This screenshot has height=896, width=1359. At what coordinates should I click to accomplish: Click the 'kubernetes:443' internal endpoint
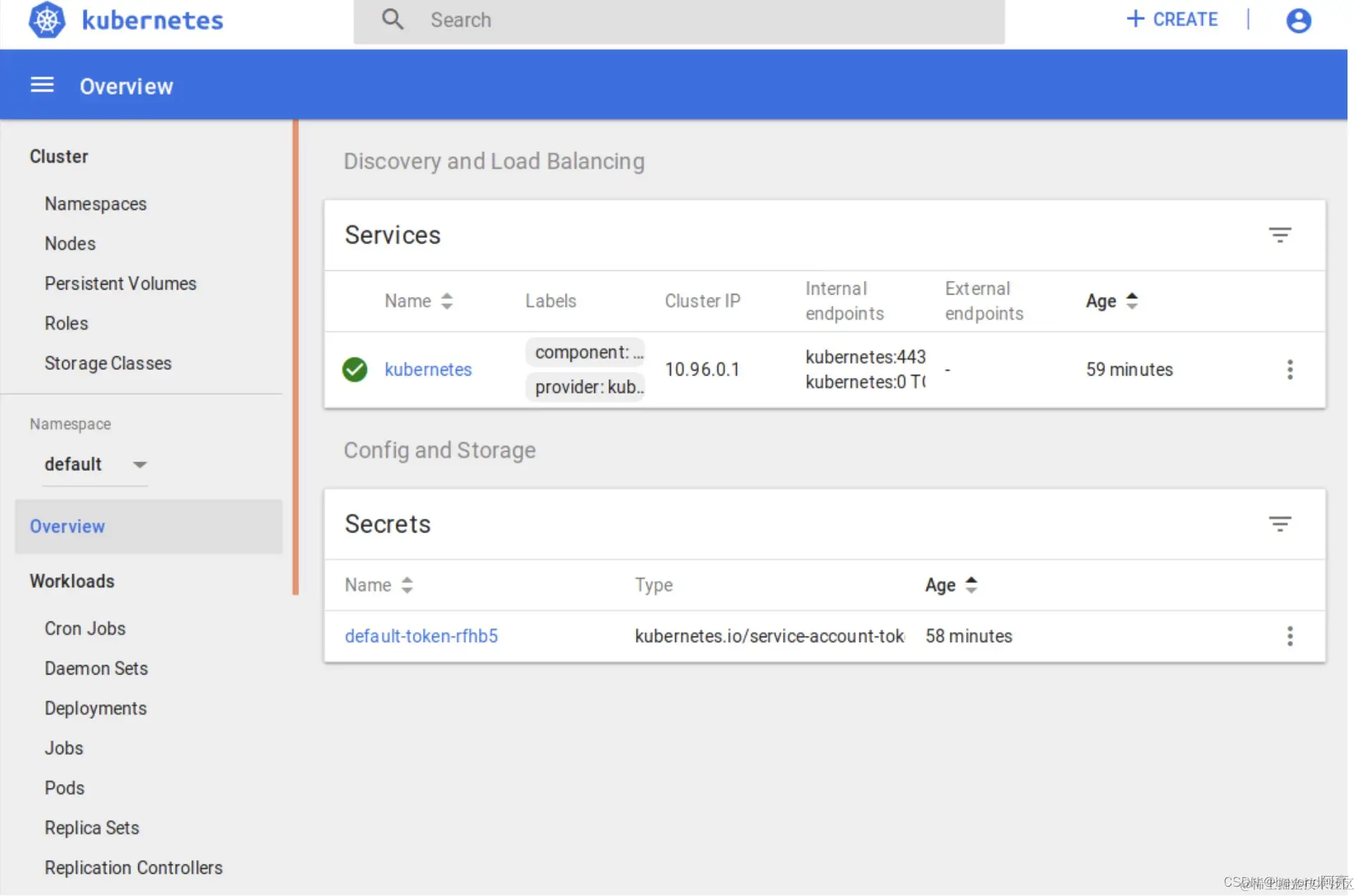(x=865, y=357)
